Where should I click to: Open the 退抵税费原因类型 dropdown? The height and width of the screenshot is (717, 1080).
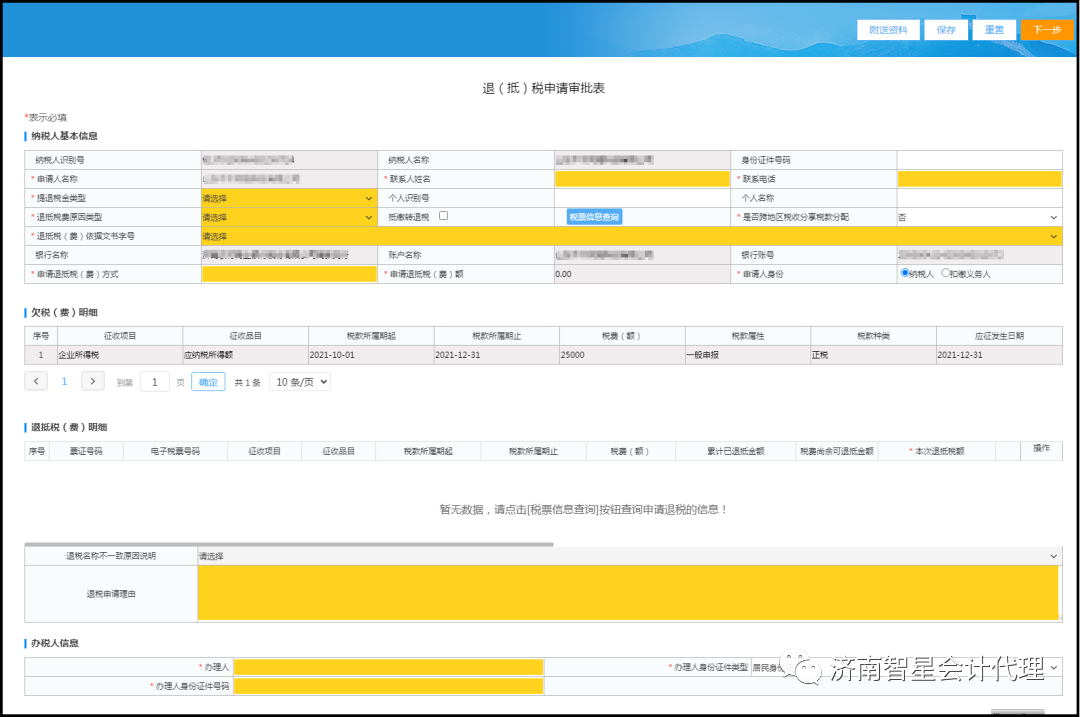click(289, 217)
